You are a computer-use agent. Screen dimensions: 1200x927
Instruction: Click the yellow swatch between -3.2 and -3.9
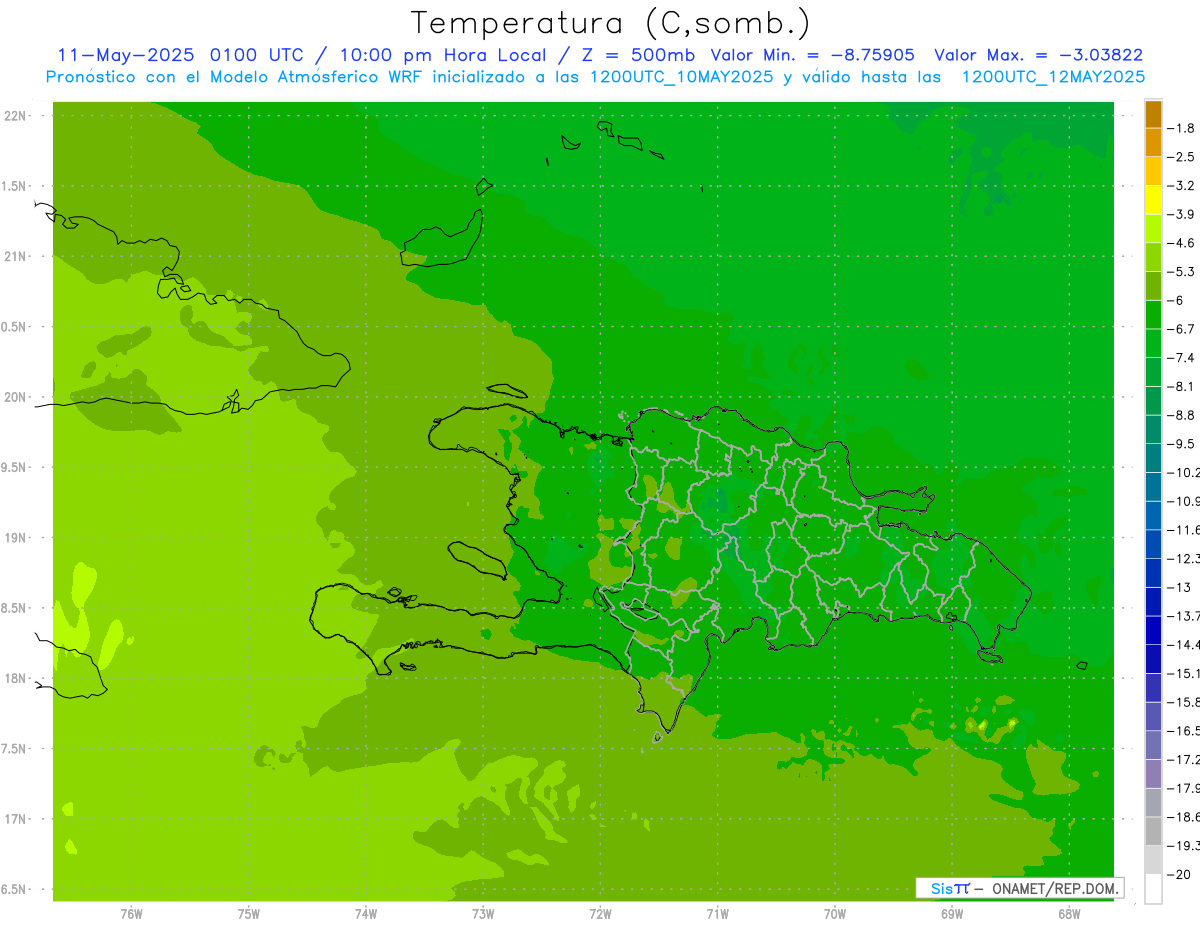[x=1153, y=200]
